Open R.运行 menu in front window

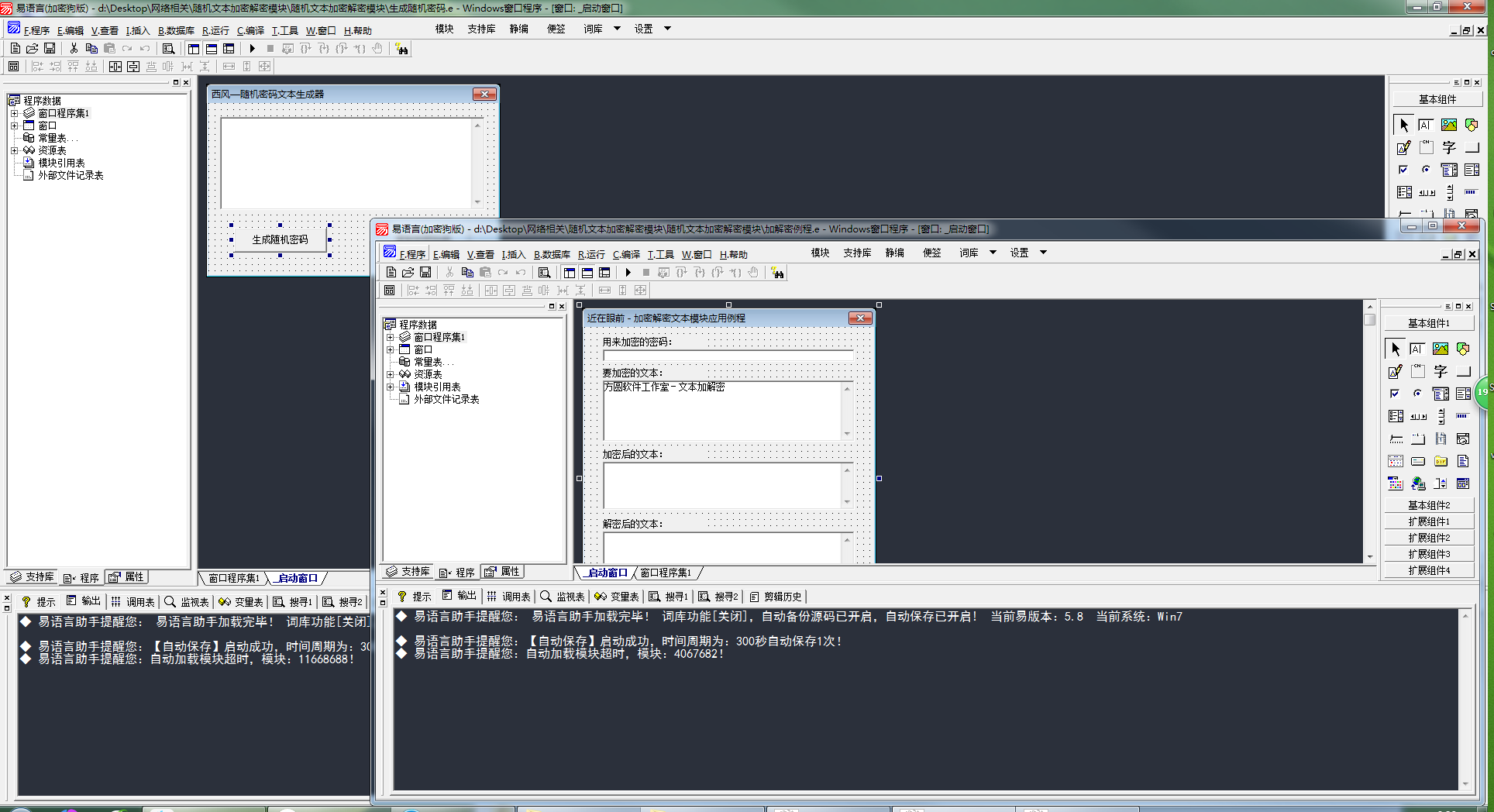(x=591, y=254)
